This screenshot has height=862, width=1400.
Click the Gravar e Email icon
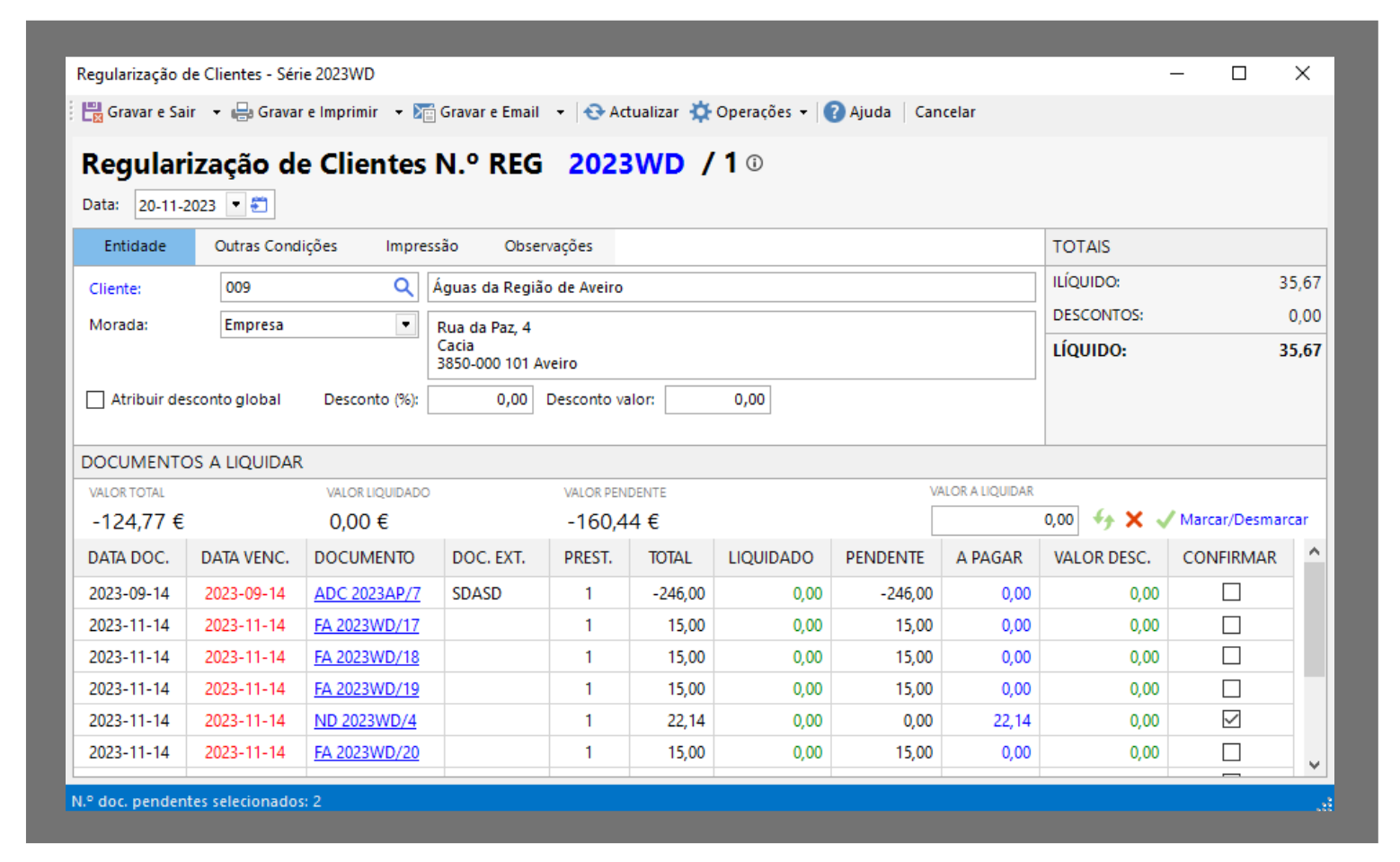pyautogui.click(x=424, y=112)
